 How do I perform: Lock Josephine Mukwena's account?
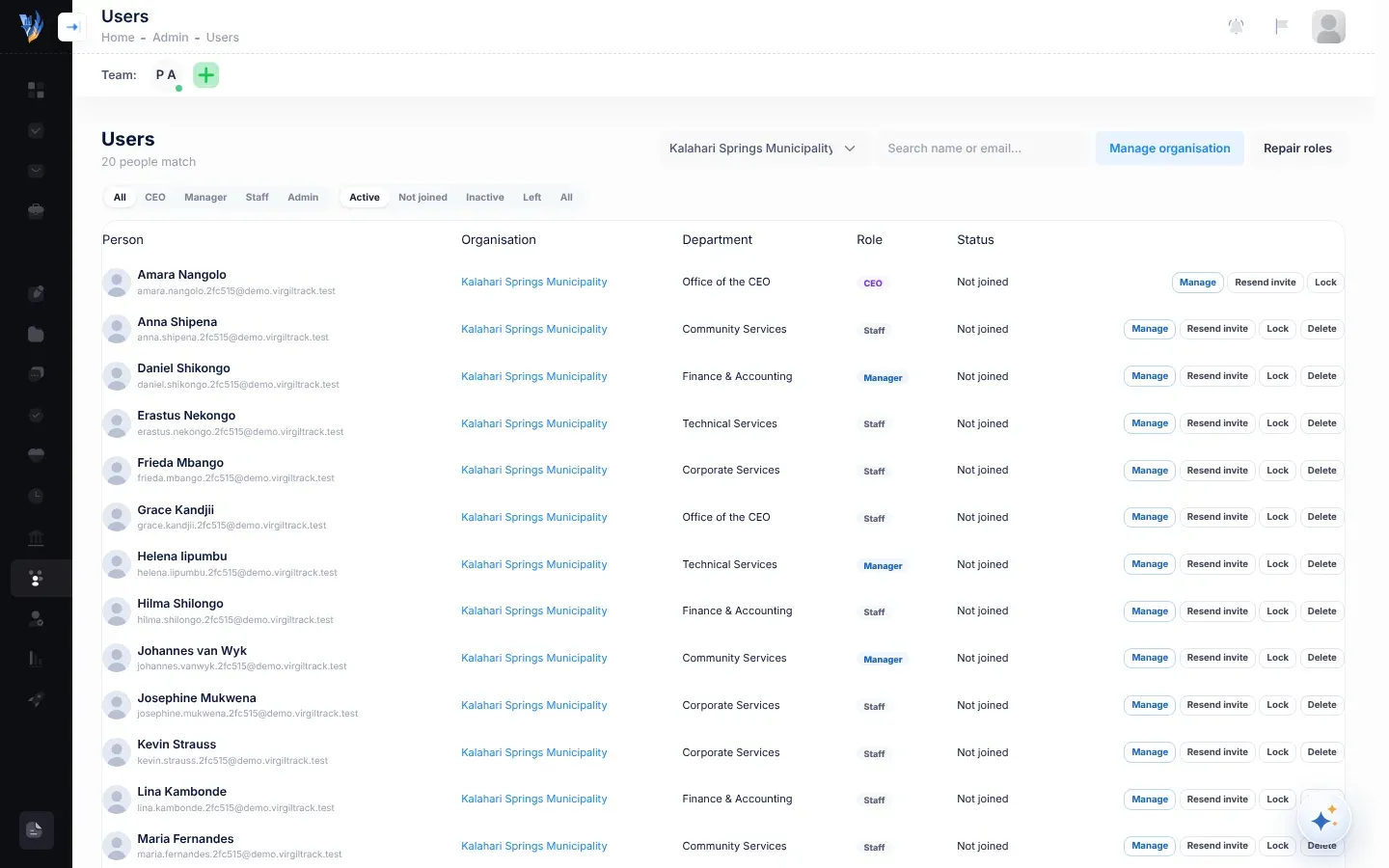tap(1278, 705)
